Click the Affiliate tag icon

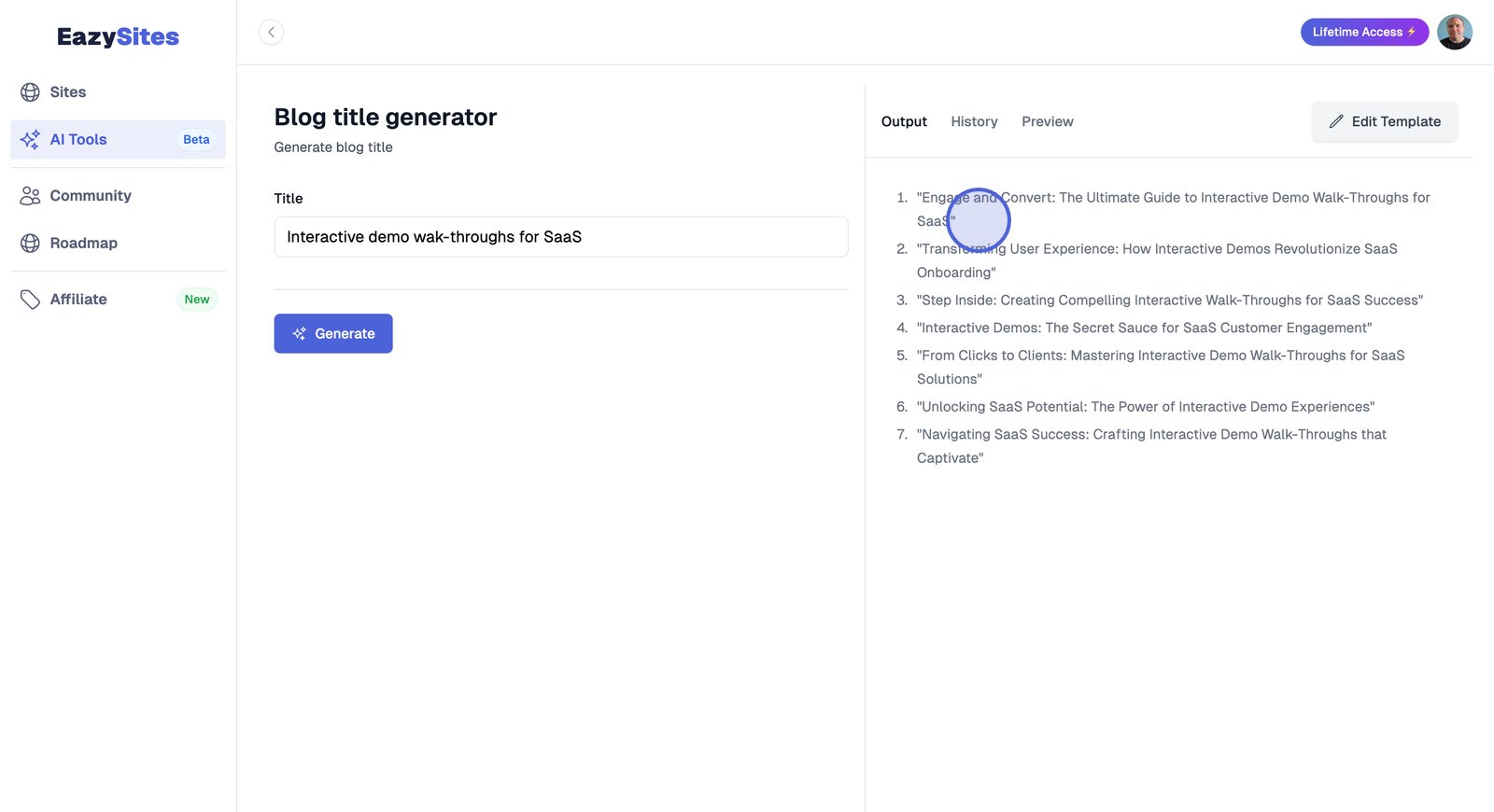30,300
